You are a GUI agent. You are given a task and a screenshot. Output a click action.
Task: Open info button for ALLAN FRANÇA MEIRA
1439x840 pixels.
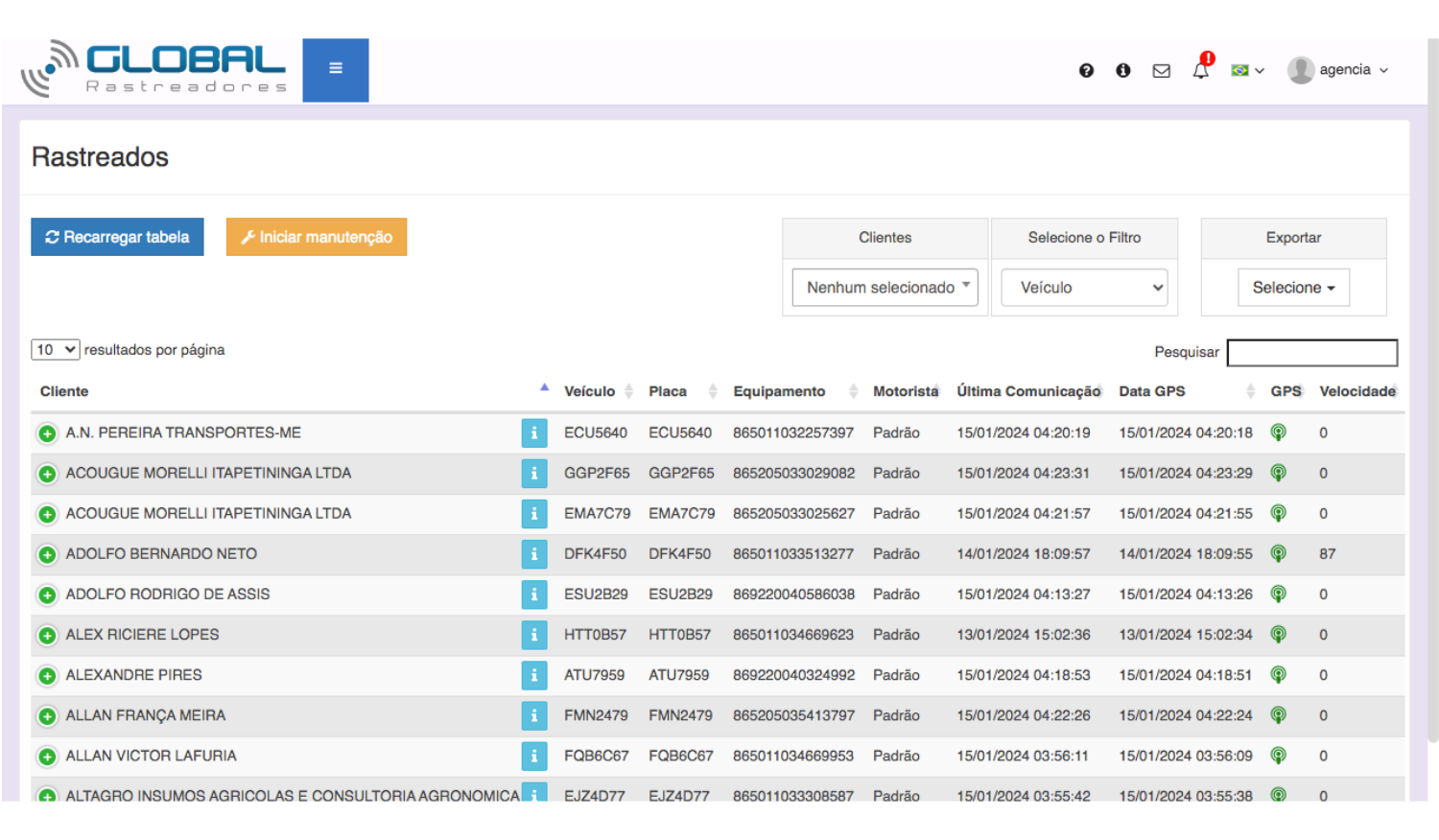(x=534, y=715)
